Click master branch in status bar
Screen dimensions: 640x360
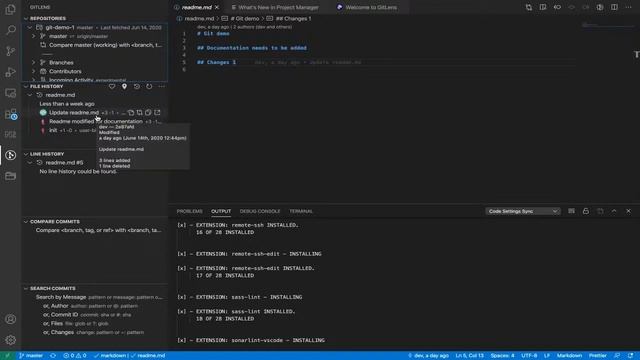coord(31,356)
